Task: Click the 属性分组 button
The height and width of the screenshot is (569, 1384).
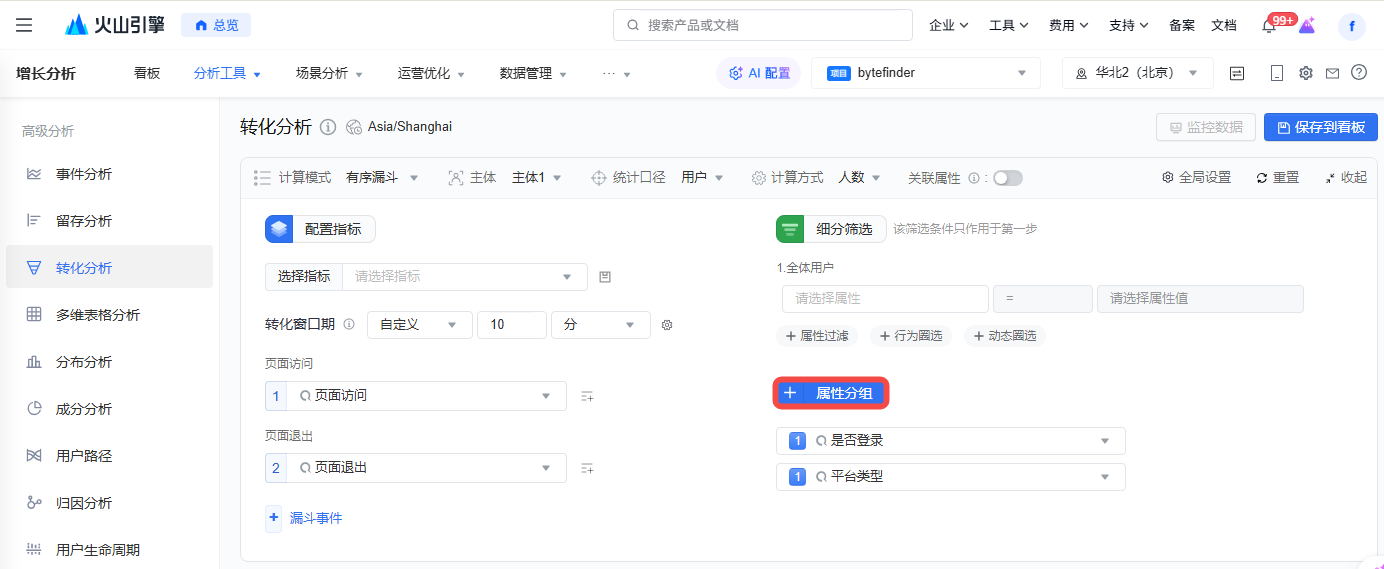Action: coord(831,394)
